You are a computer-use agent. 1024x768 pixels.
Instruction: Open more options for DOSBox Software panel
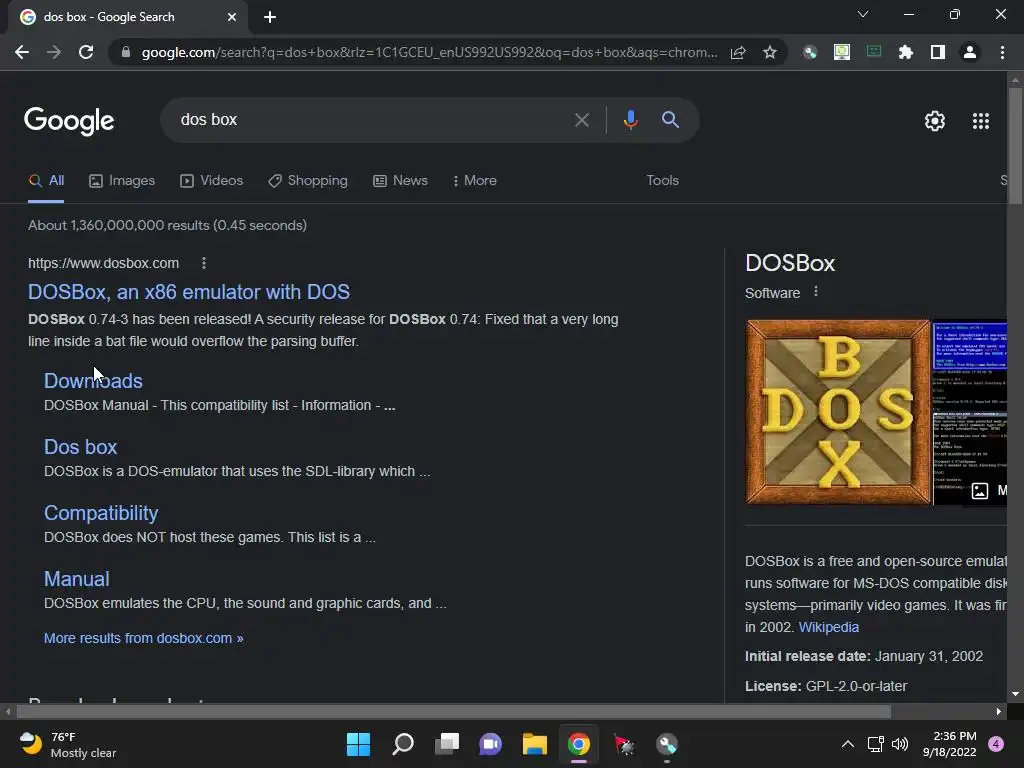click(x=816, y=292)
